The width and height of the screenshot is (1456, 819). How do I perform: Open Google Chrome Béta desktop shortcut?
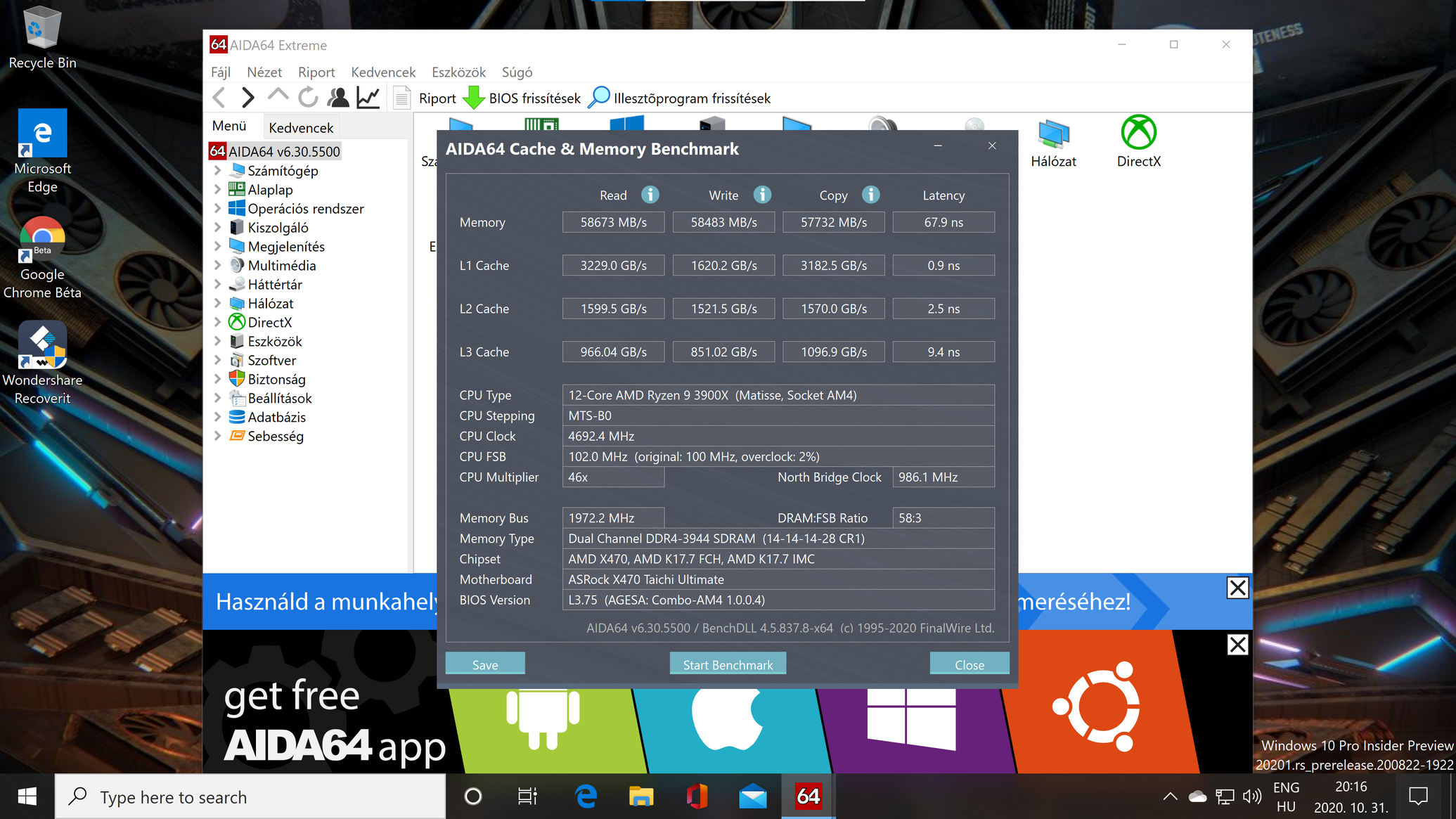point(42,258)
